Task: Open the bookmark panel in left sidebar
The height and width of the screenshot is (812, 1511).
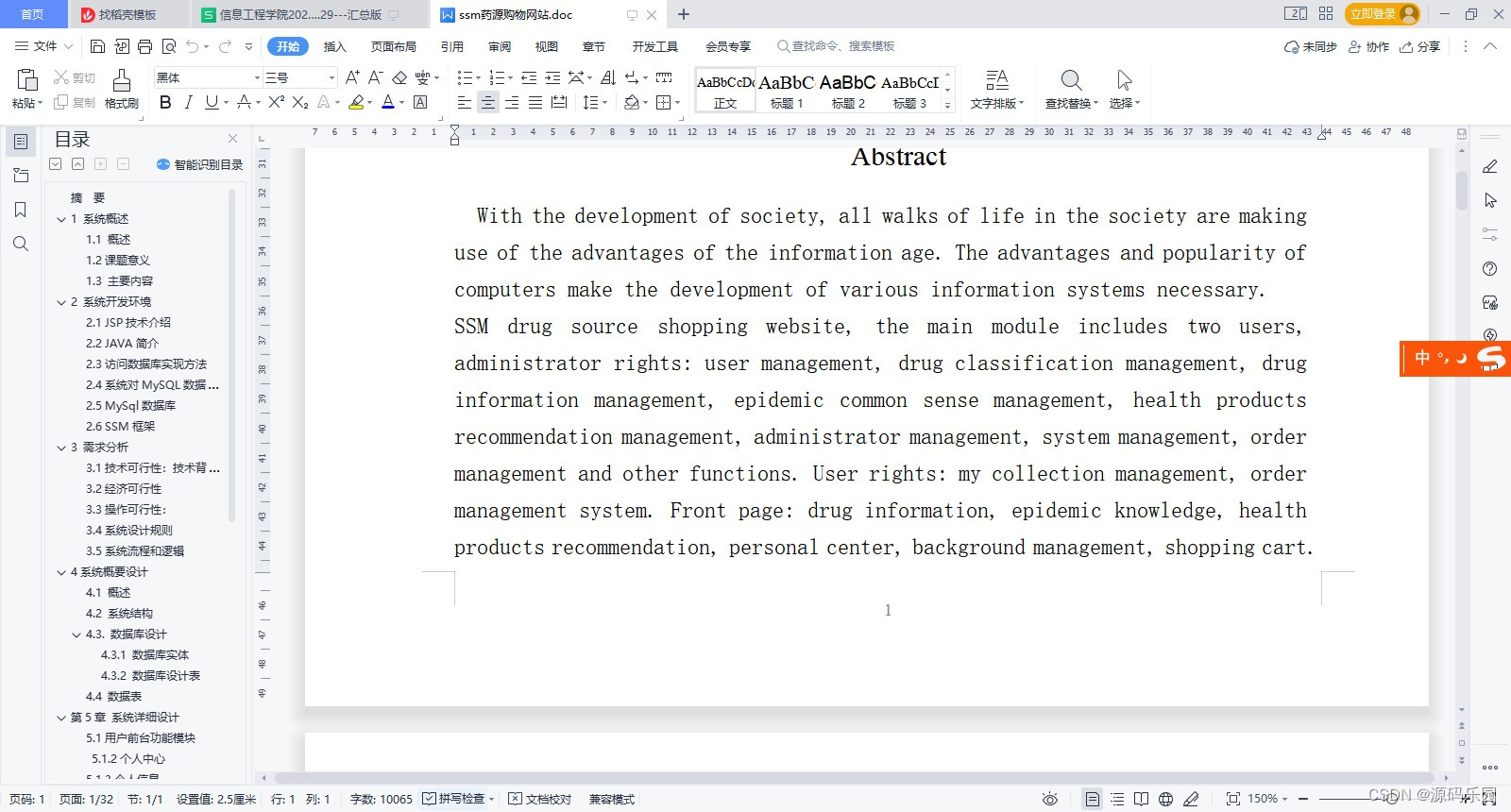Action: click(x=21, y=210)
